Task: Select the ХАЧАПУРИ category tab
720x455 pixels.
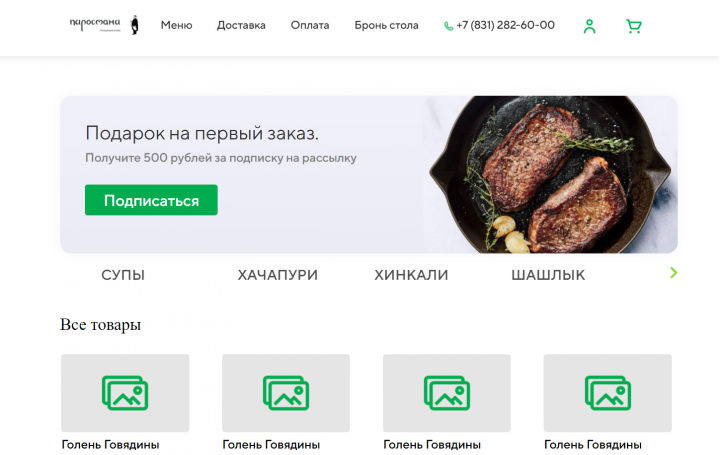Action: tap(277, 275)
